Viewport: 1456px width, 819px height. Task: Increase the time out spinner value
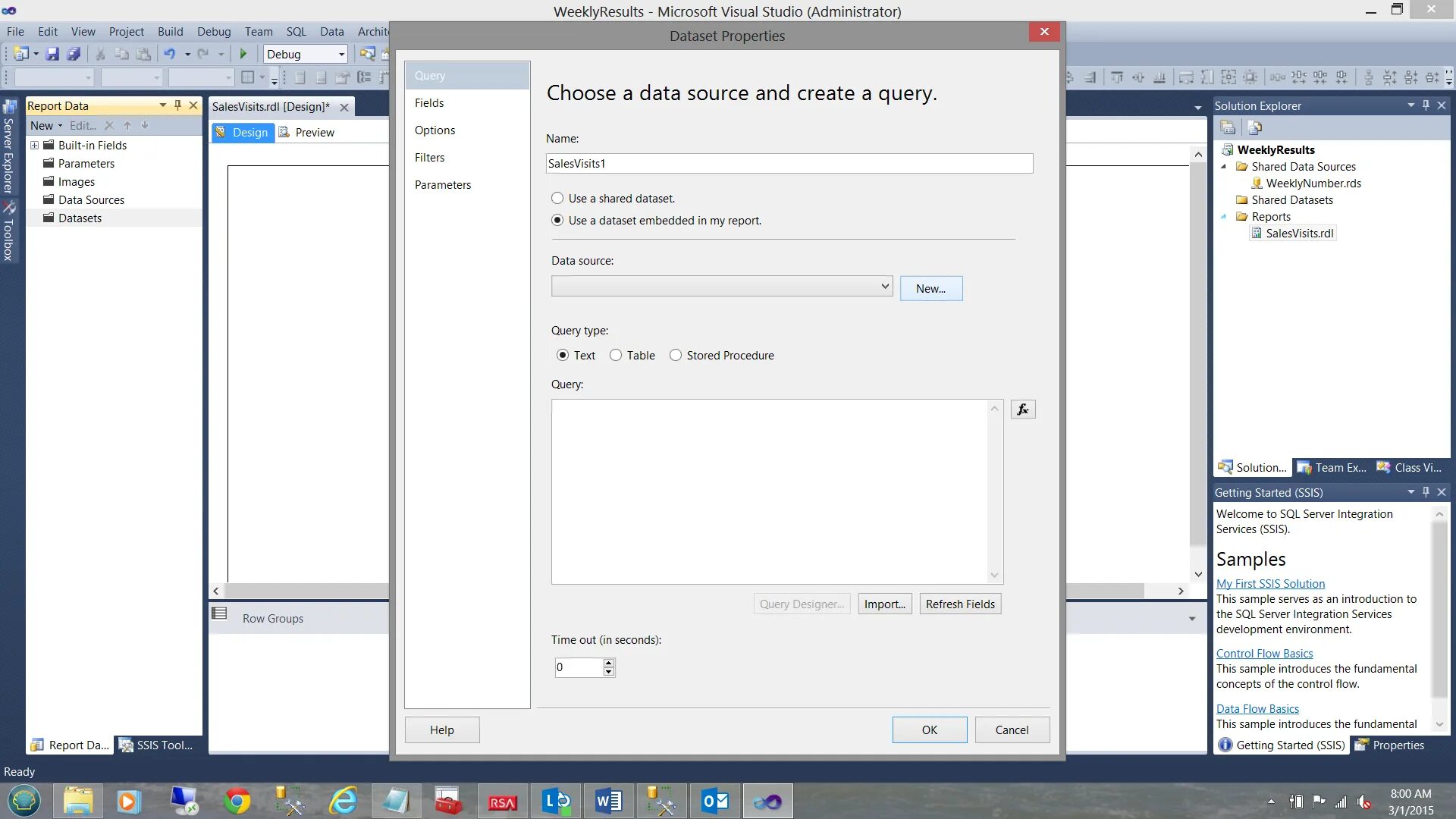coord(608,663)
